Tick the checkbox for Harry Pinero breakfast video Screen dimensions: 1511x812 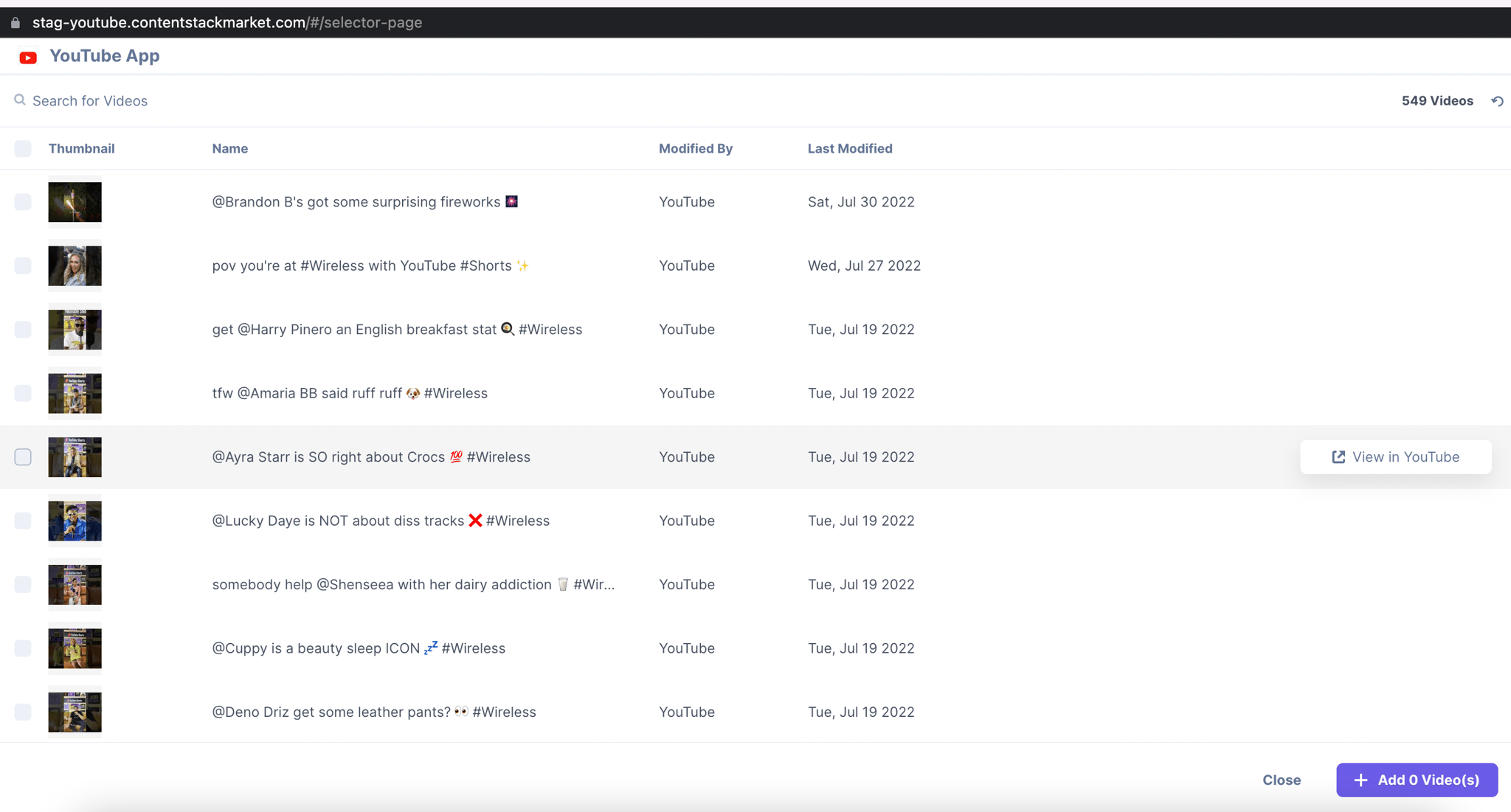(23, 330)
